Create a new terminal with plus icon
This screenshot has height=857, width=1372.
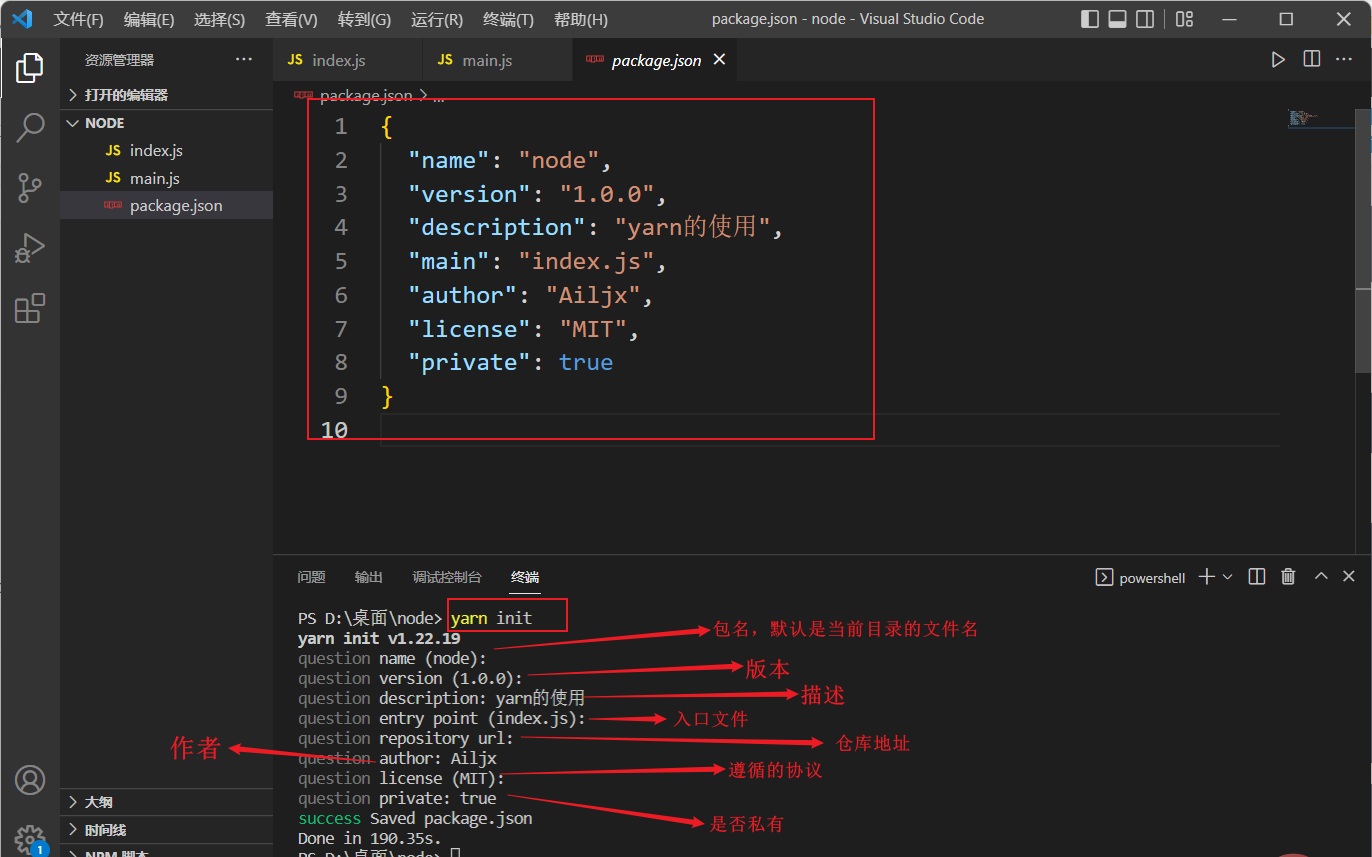point(1206,576)
